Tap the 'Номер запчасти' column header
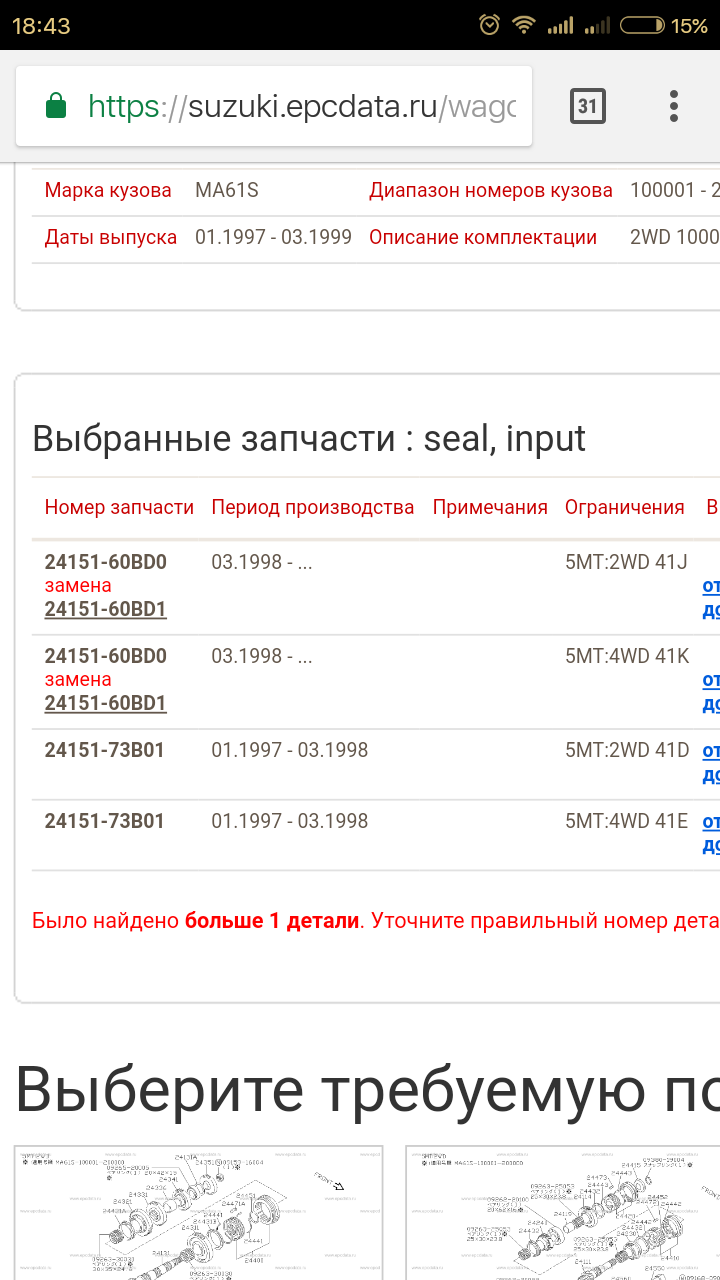The image size is (720, 1280). click(119, 507)
